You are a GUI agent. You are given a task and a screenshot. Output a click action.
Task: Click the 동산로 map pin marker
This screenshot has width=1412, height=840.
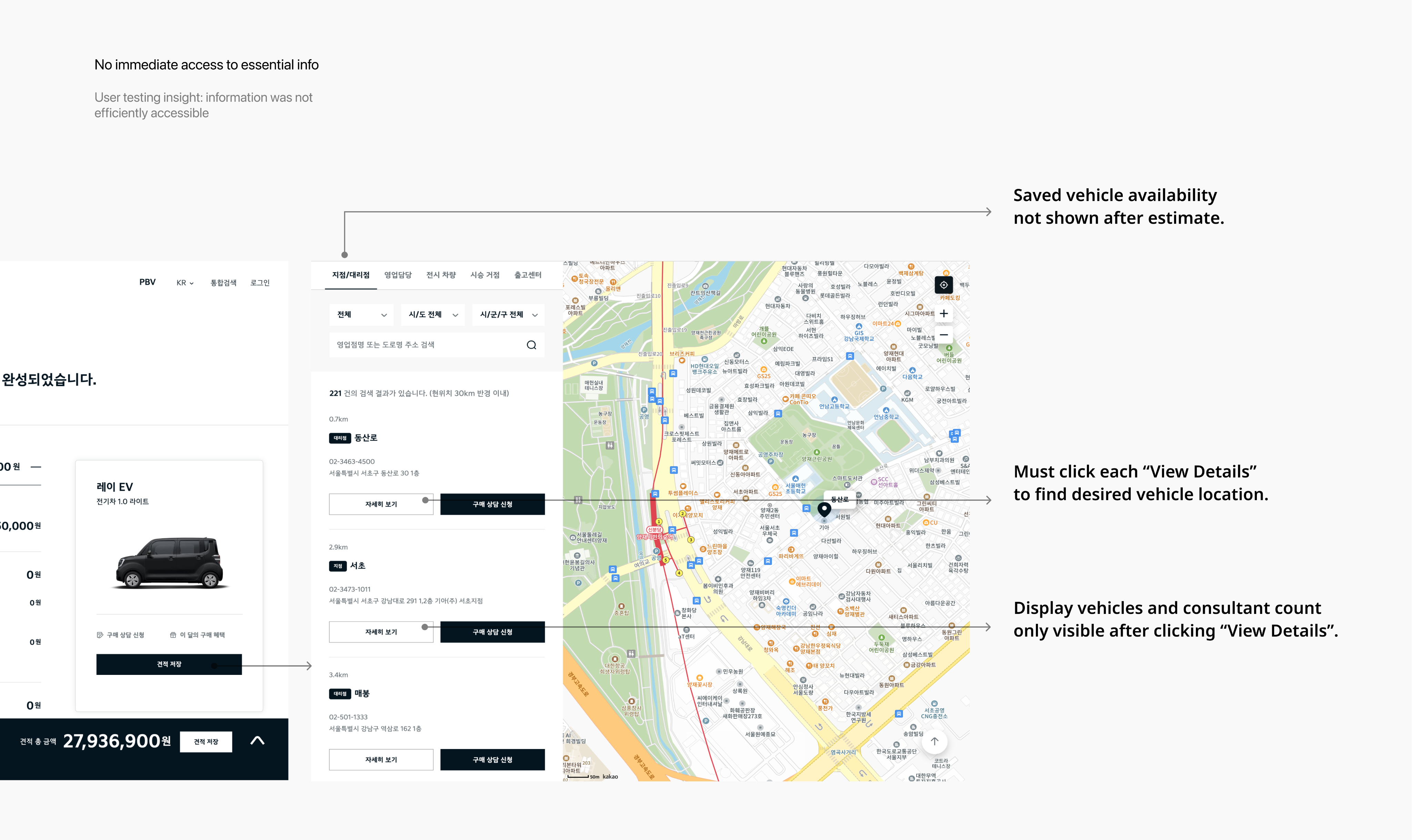coord(824,509)
